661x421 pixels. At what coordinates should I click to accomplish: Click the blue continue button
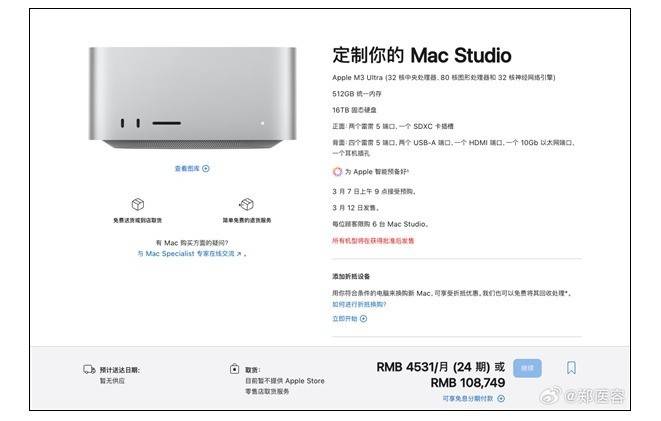527,368
